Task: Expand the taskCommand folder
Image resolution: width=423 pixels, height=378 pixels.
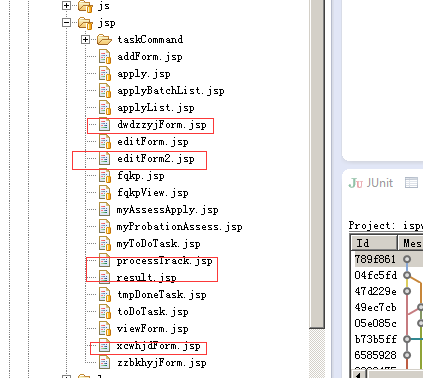Action: (x=85, y=40)
